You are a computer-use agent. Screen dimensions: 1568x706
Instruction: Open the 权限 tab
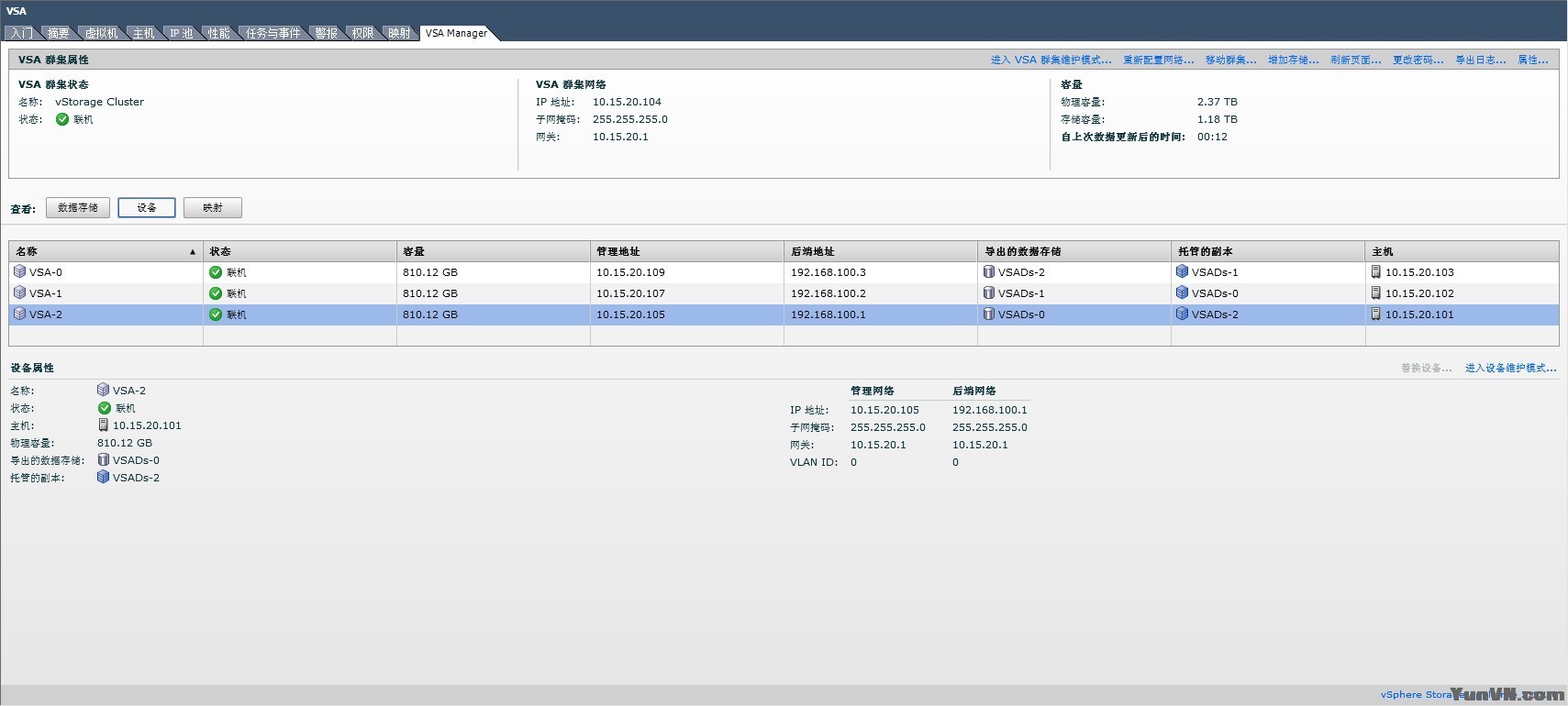(x=363, y=33)
